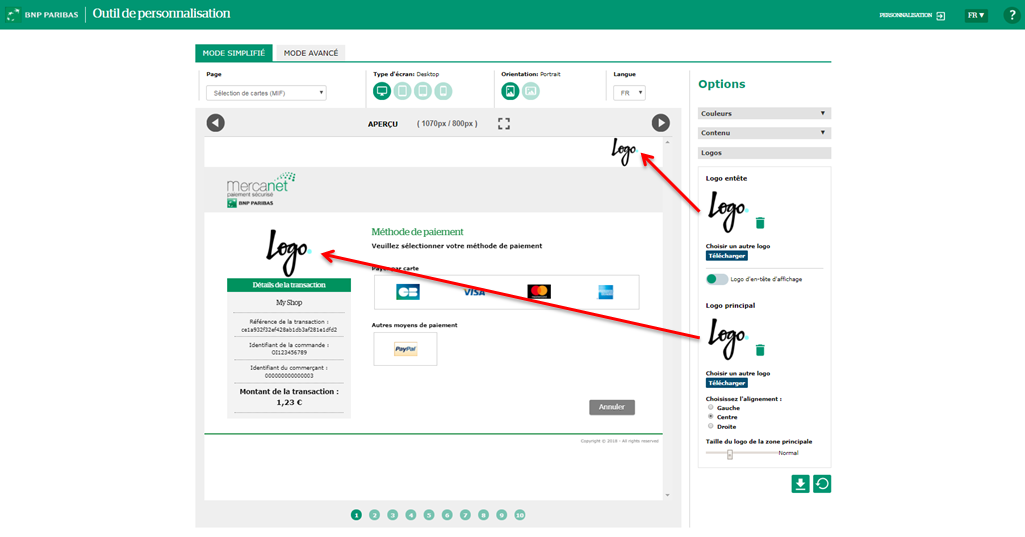Screen dimensions: 1025x537
Task: Delete the header logo with trash icon
Action: tap(760, 223)
